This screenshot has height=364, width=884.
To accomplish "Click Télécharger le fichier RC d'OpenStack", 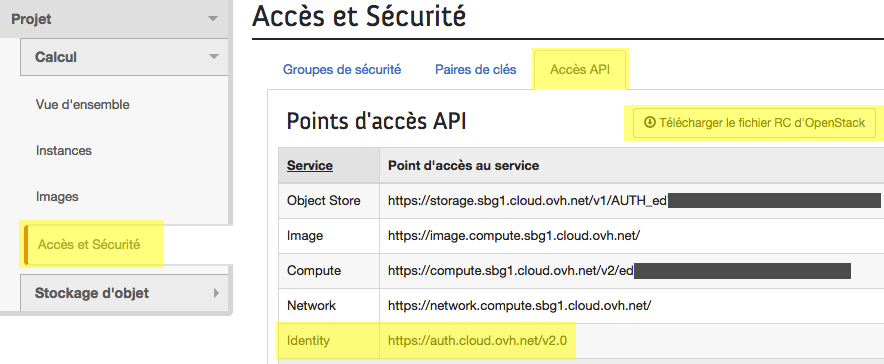I will pos(754,123).
